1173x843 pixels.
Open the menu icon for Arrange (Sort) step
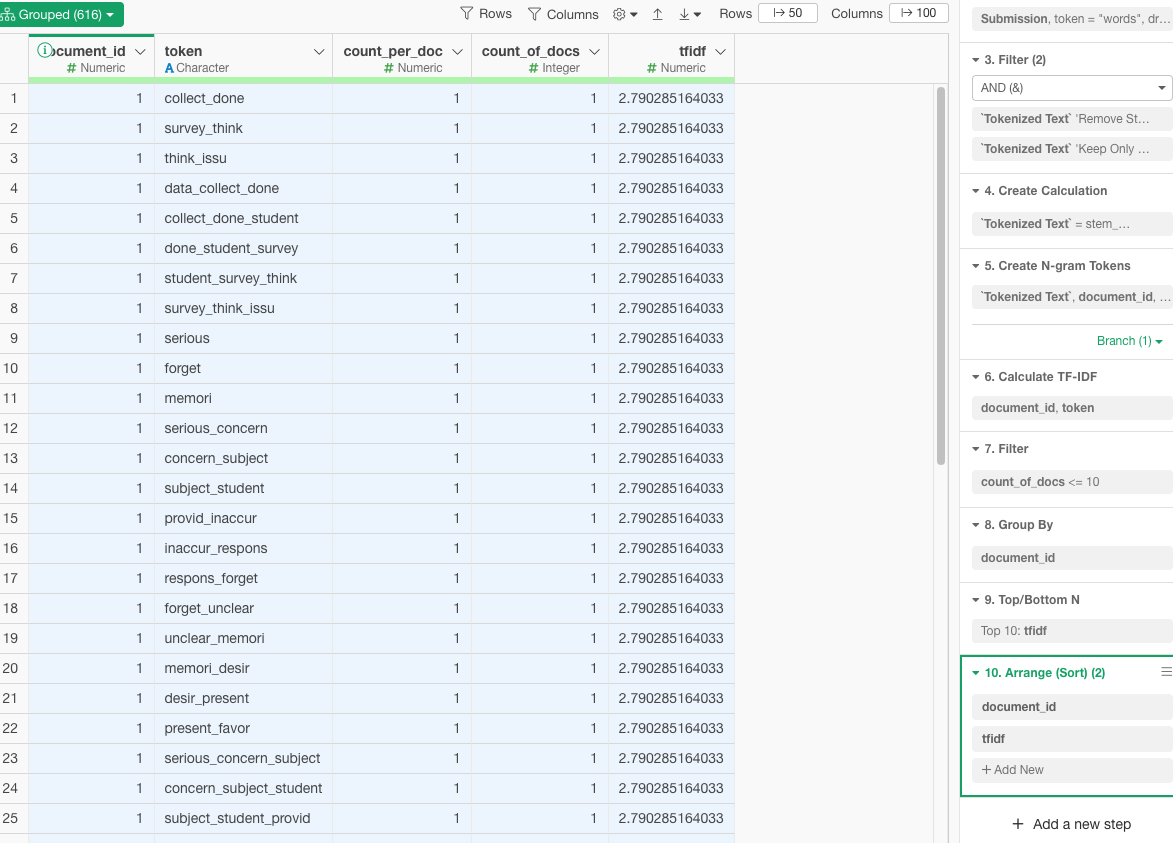point(1166,672)
